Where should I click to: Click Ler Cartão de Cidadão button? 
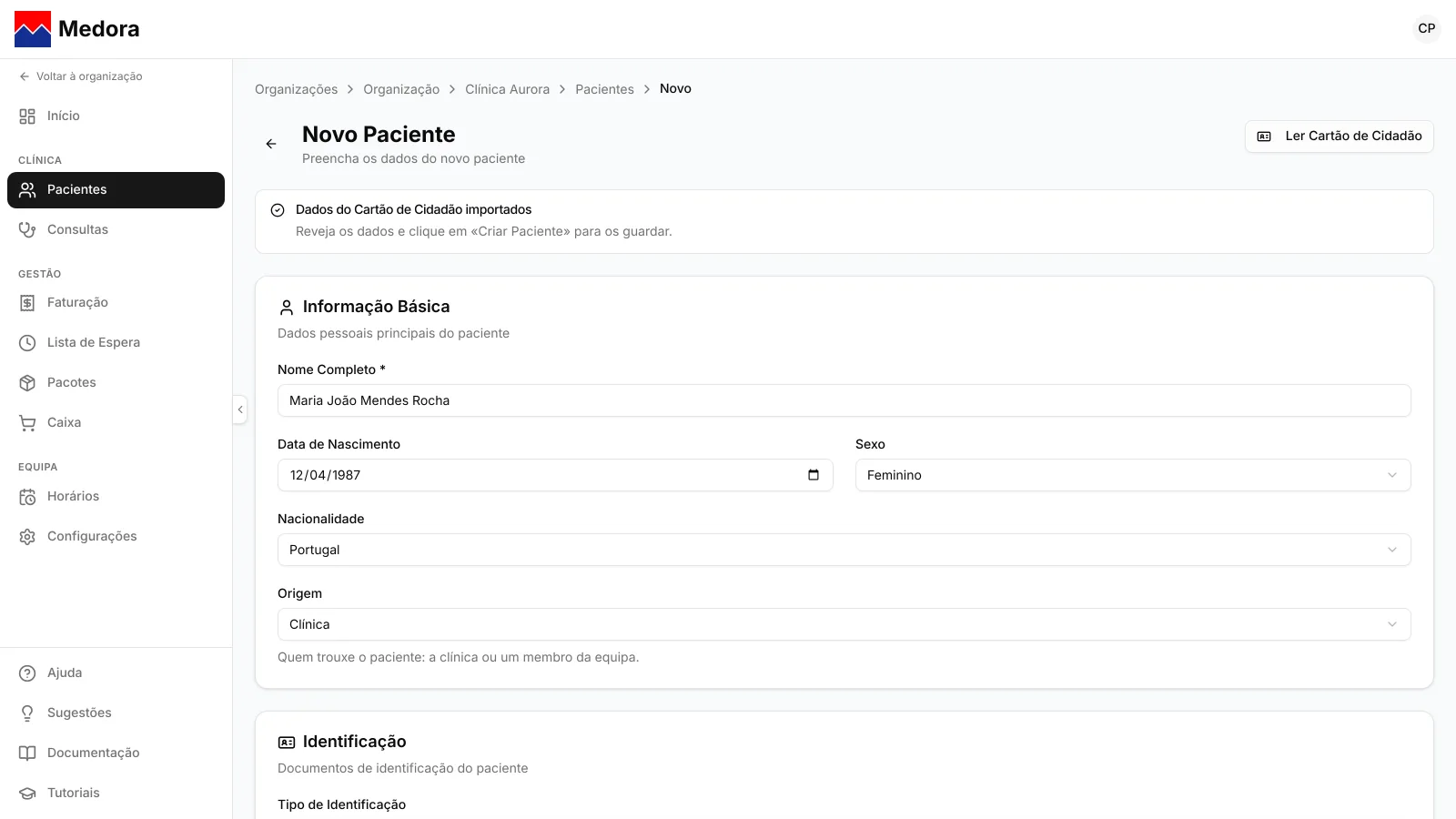click(1339, 136)
